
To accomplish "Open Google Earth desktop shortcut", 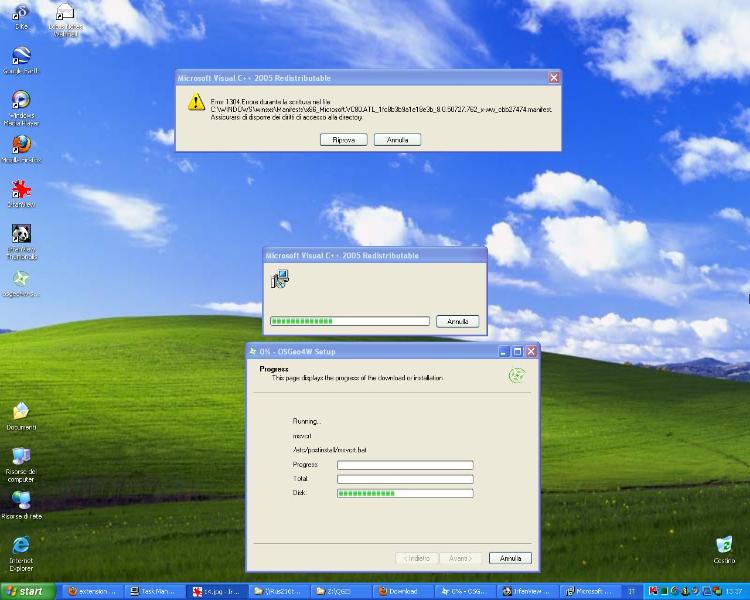I will coord(21,56).
